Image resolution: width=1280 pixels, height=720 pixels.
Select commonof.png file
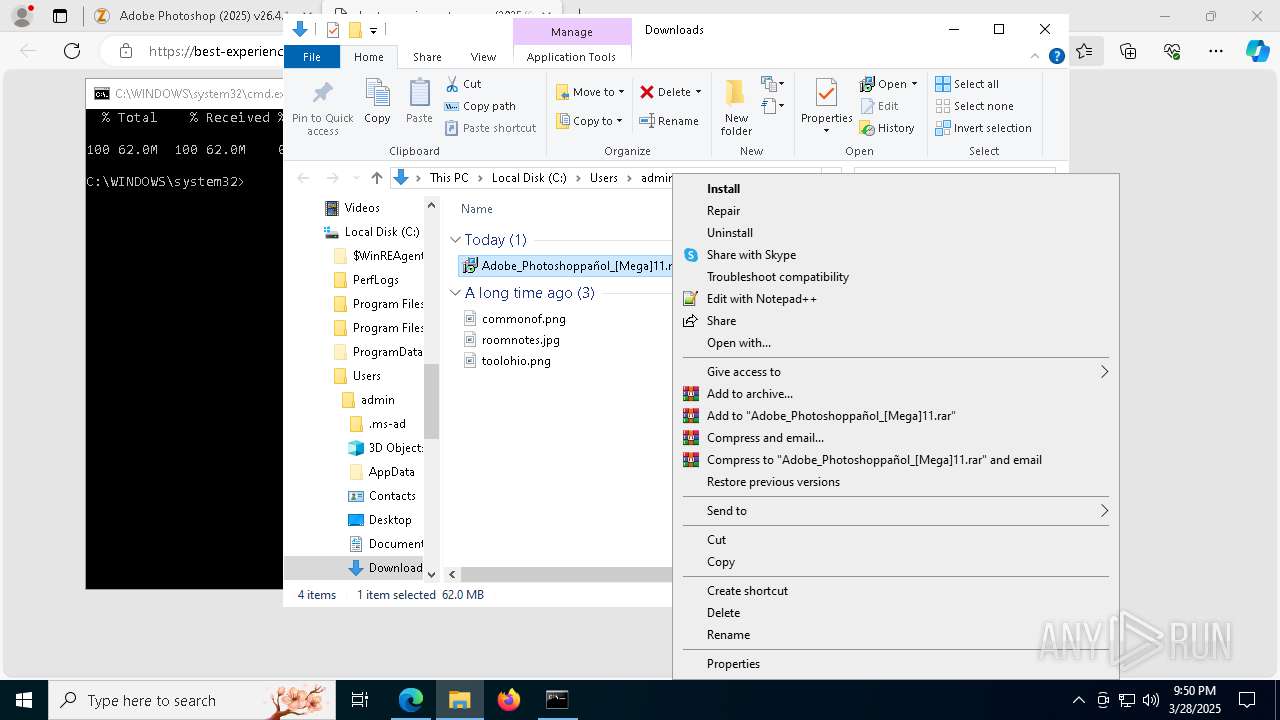tap(524, 319)
